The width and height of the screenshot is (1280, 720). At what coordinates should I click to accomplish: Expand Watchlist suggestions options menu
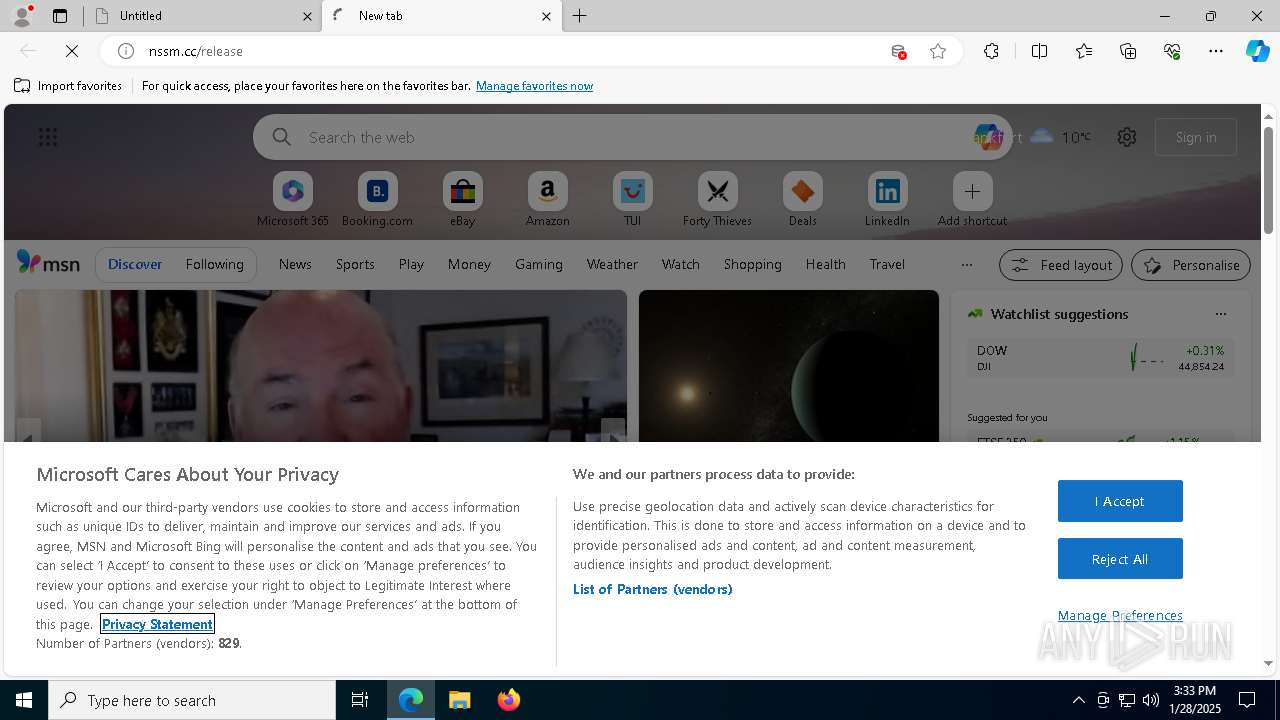(x=1221, y=314)
